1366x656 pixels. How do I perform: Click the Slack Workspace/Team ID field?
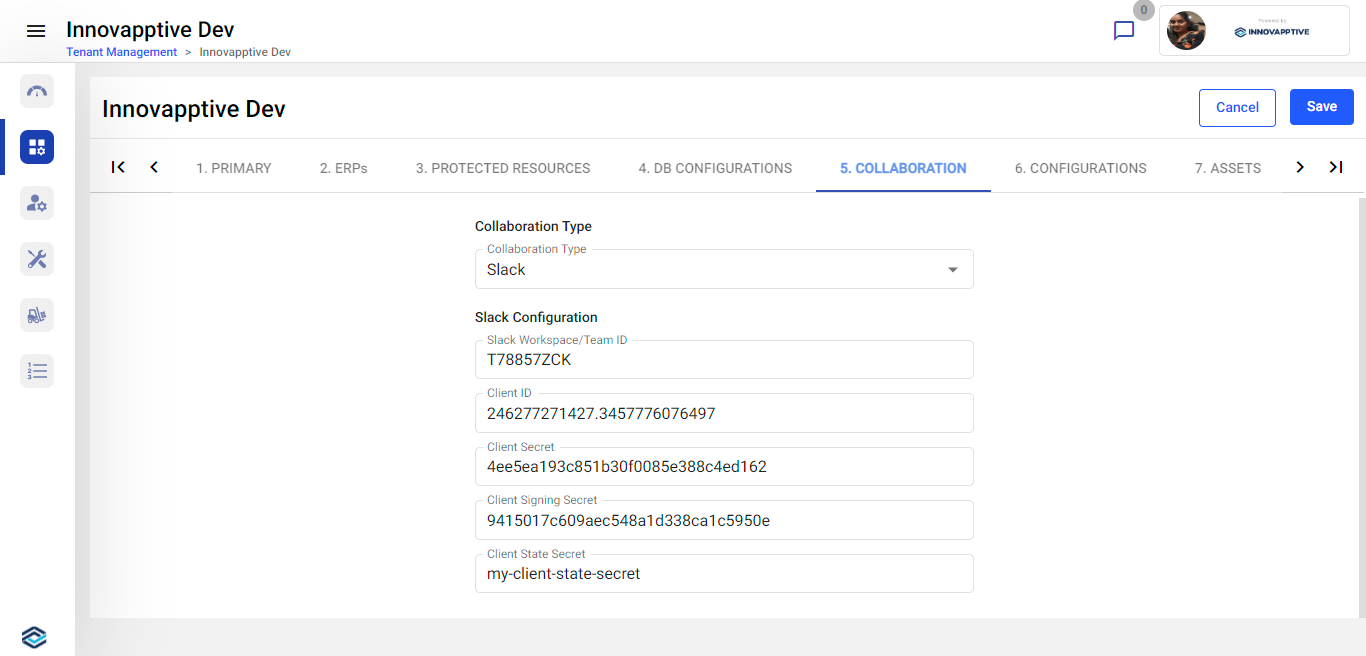[724, 359]
